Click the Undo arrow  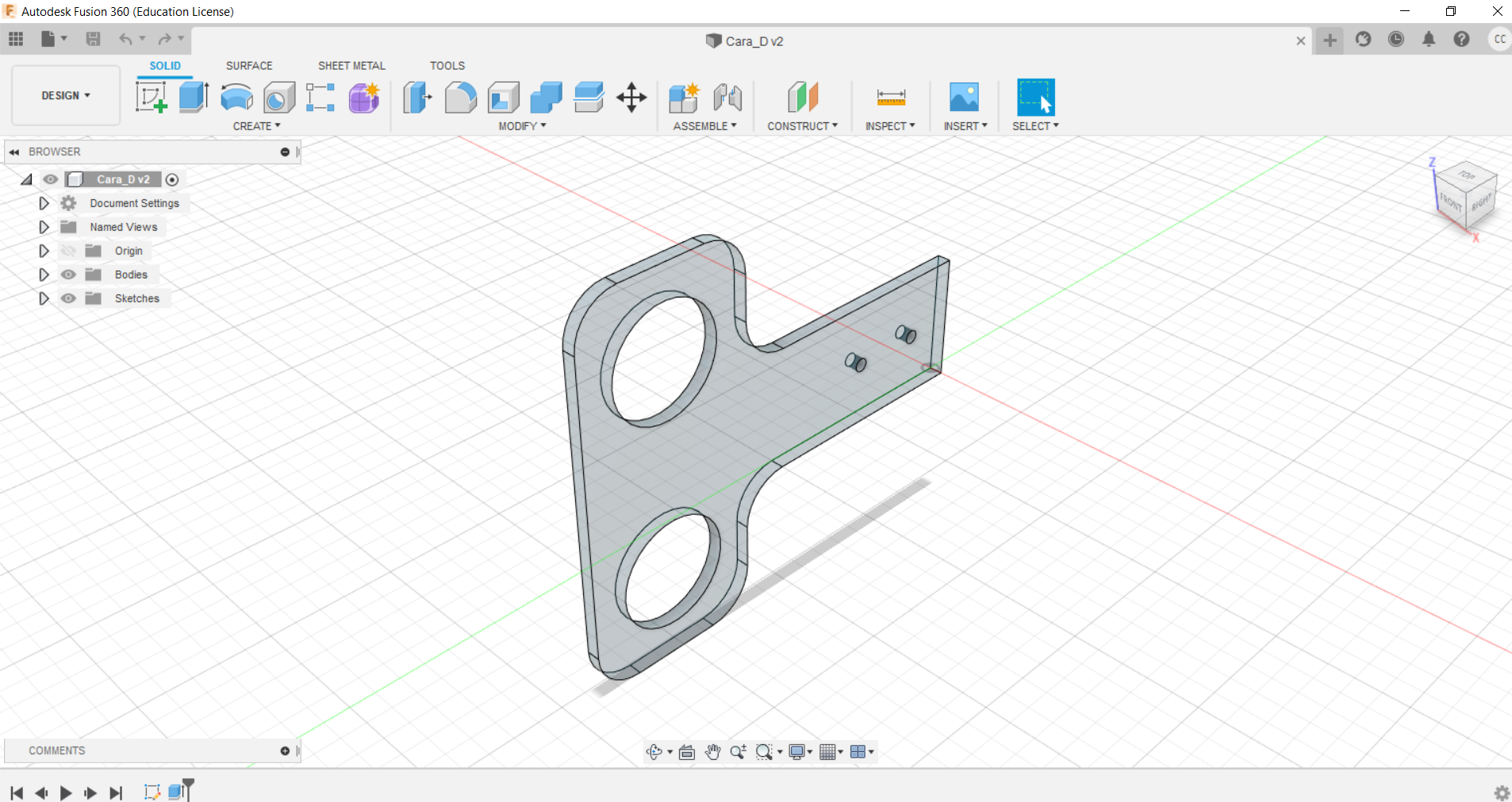[125, 39]
